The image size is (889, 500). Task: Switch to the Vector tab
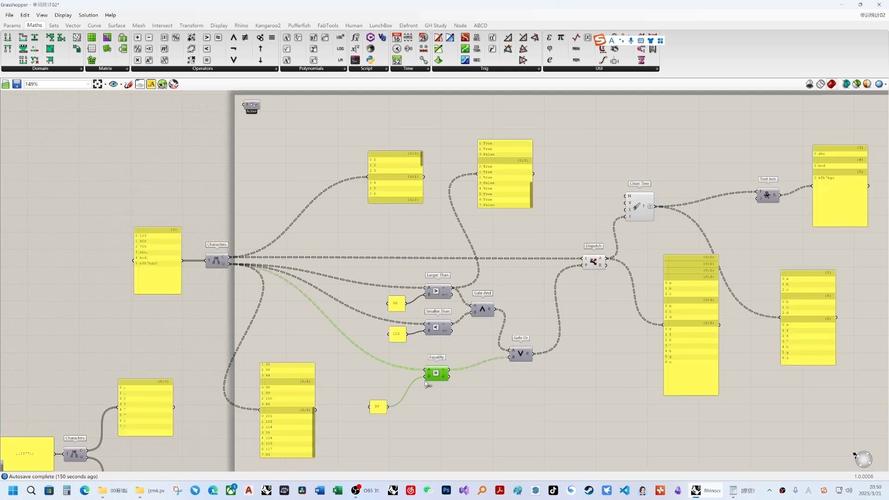pyautogui.click(x=73, y=25)
